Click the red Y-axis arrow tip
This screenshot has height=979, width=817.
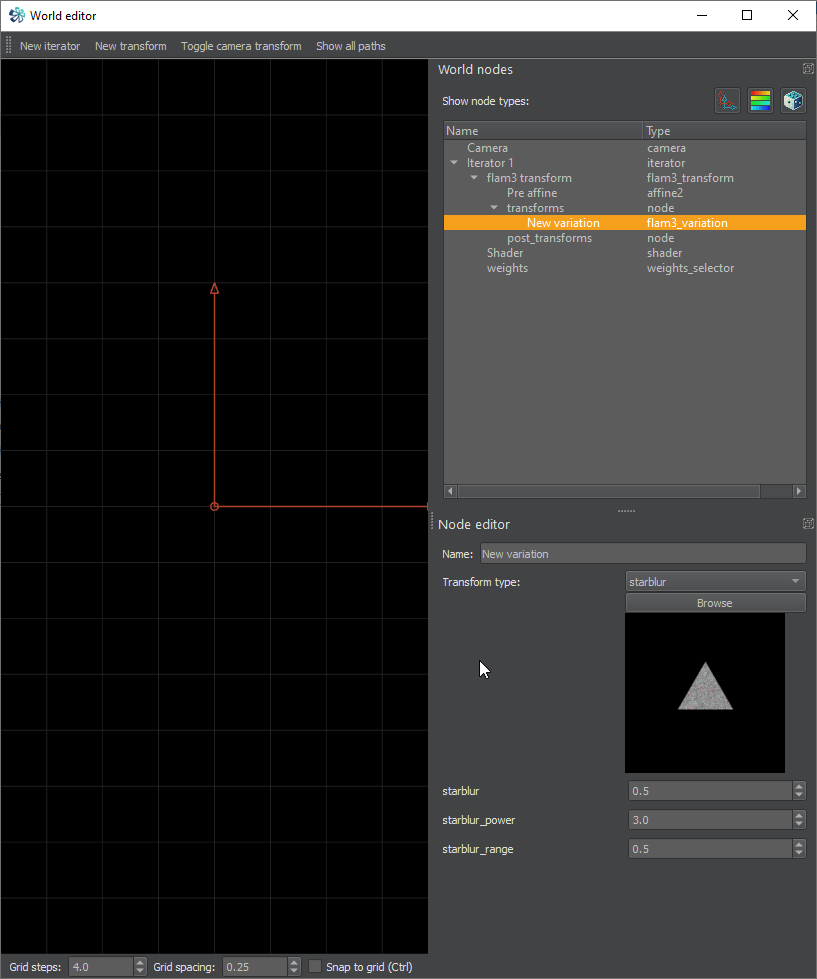coord(214,288)
